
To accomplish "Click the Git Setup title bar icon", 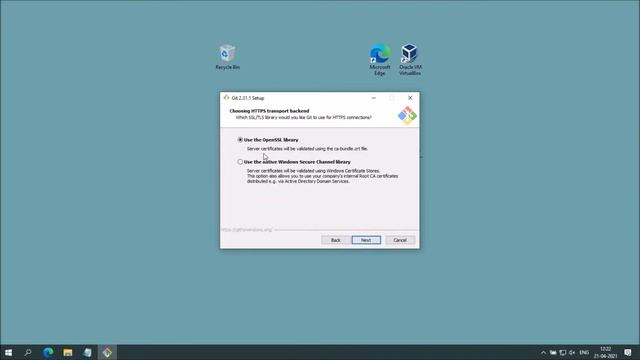I will coord(227,98).
